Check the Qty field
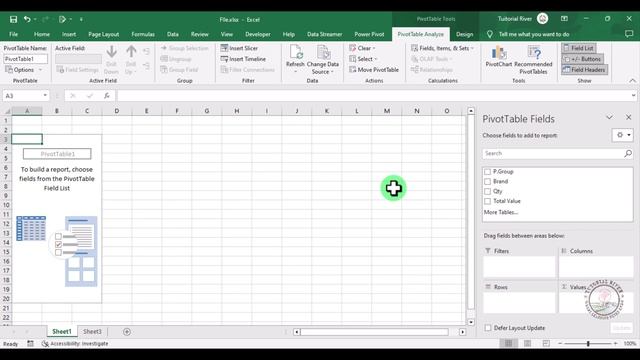 [x=487, y=191]
